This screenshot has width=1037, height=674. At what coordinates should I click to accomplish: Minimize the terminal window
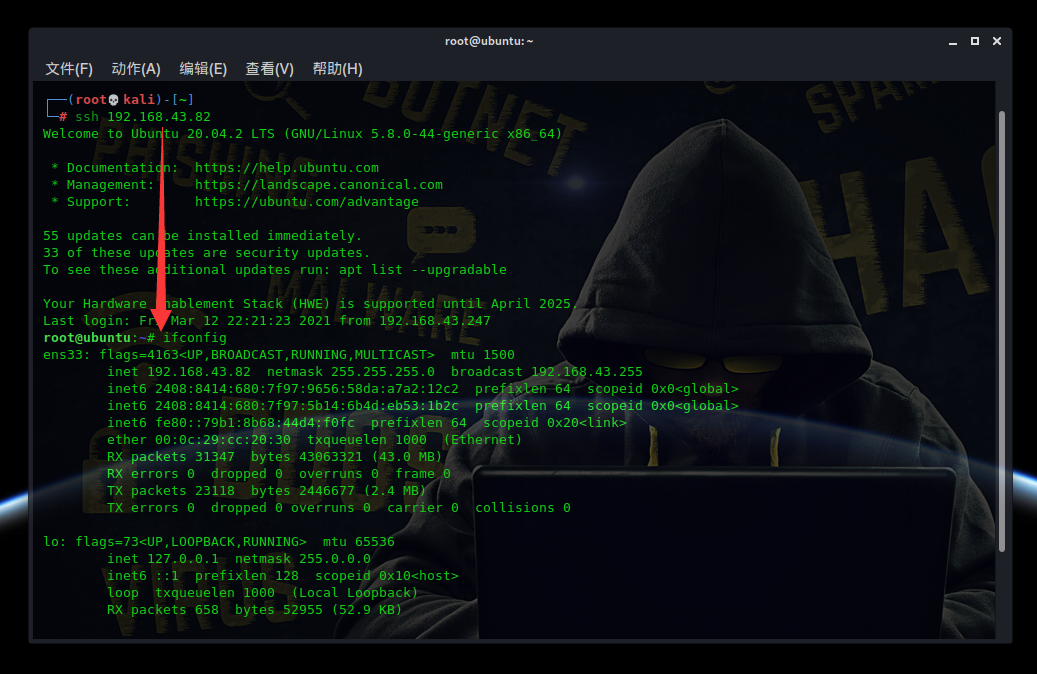[x=953, y=42]
